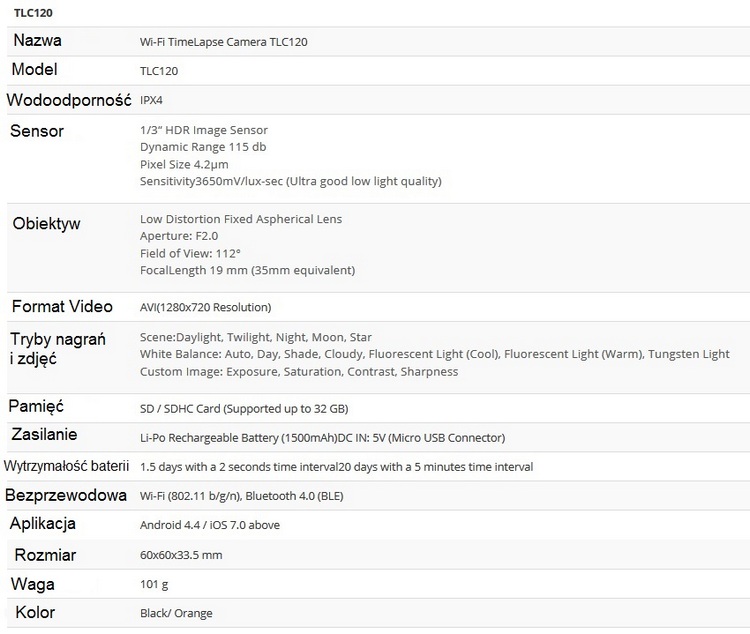Click the Pamięć row label
Image resolution: width=750 pixels, height=634 pixels.
coord(36,406)
